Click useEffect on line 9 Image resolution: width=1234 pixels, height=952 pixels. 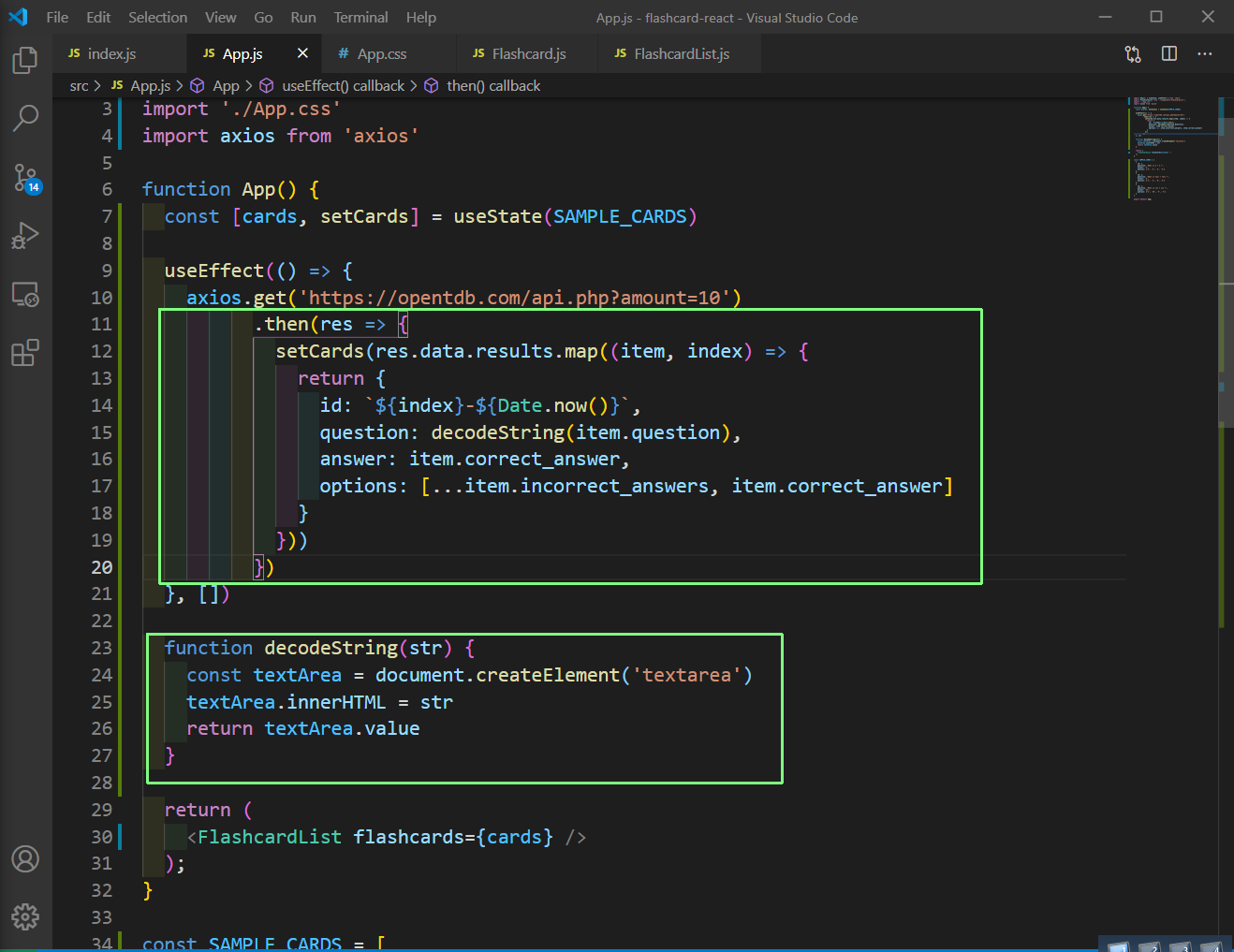(x=214, y=271)
